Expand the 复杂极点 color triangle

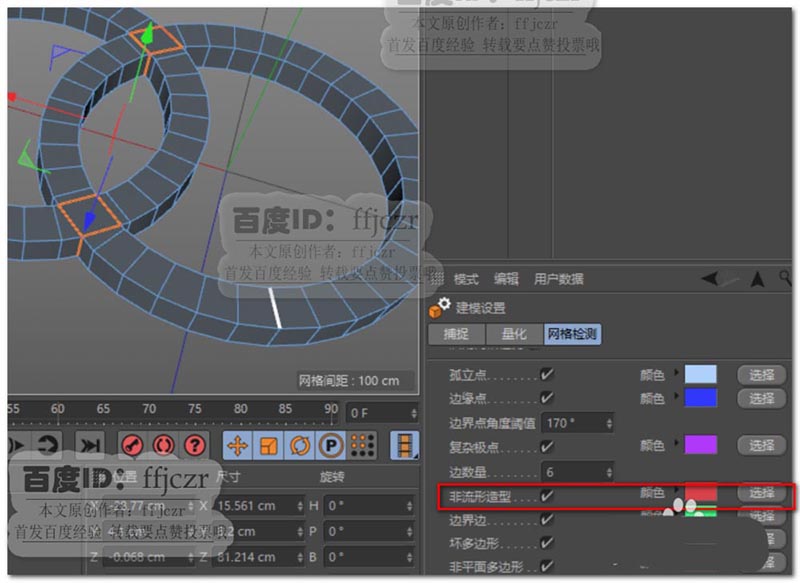click(676, 442)
